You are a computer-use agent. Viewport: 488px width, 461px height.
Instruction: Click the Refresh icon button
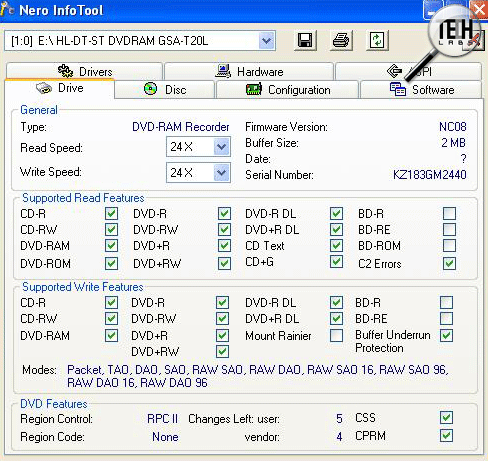377,41
